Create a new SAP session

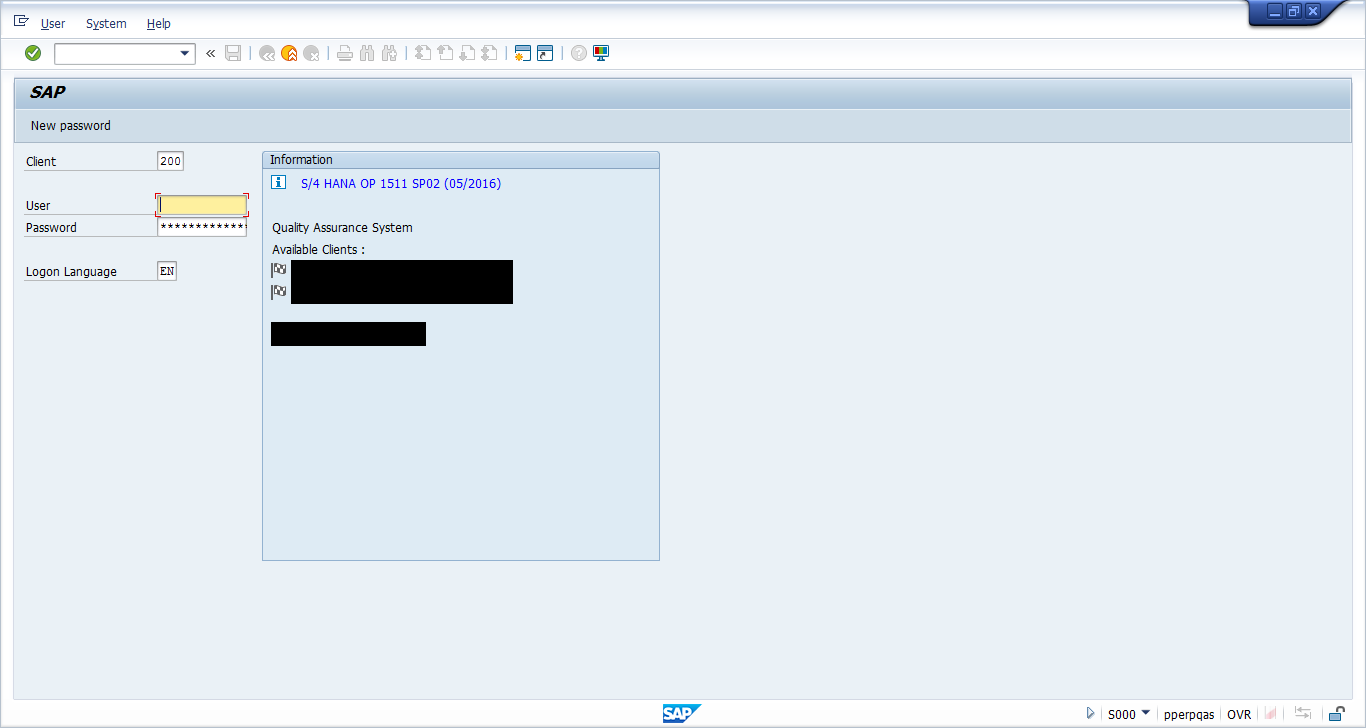click(x=521, y=53)
